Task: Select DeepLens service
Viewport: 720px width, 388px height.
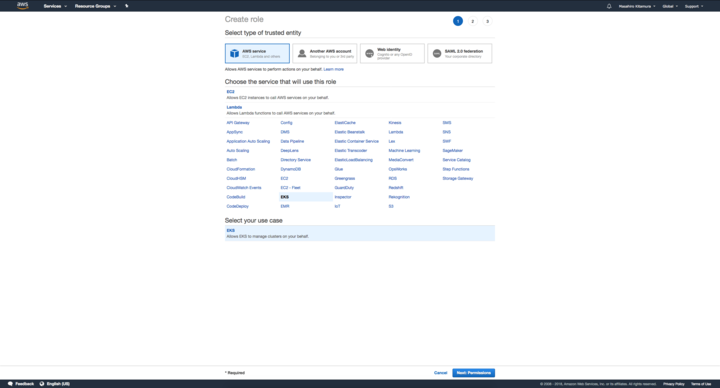Action: click(x=289, y=151)
